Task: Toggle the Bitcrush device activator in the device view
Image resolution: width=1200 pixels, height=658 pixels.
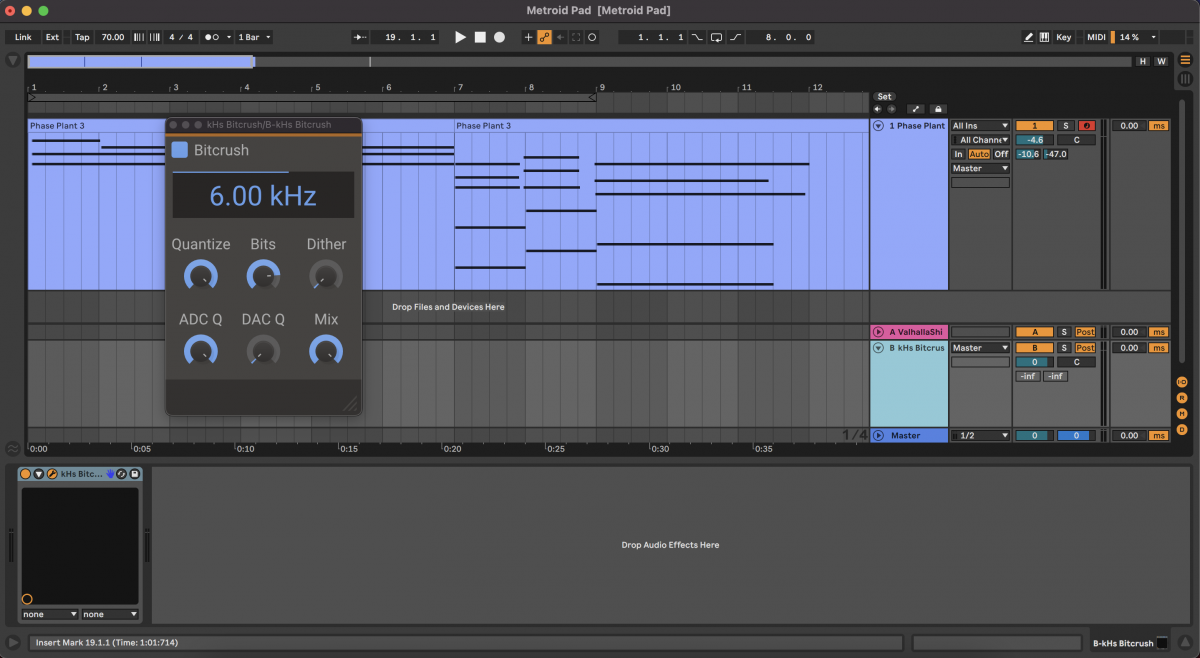Action: tap(26, 474)
